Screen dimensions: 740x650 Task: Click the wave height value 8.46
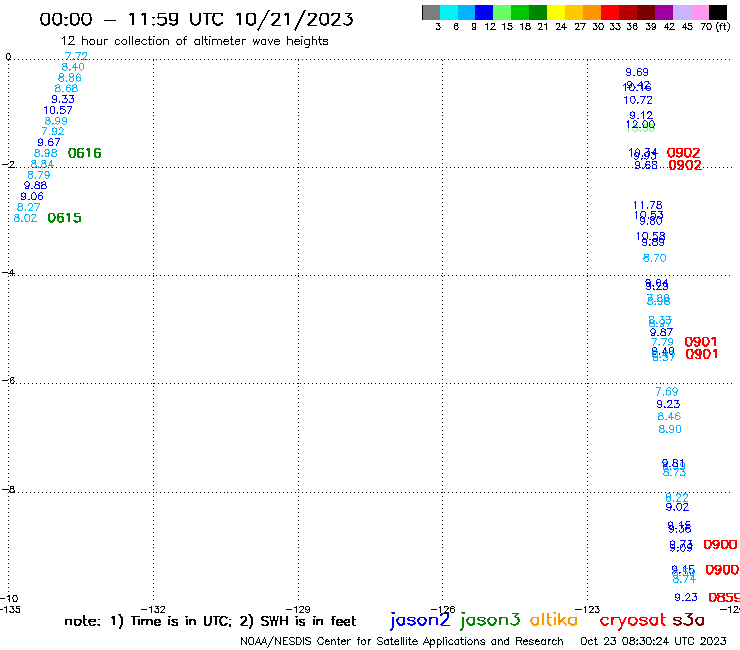669,416
